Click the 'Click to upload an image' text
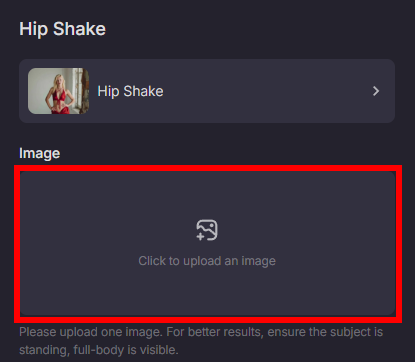 tap(207, 261)
